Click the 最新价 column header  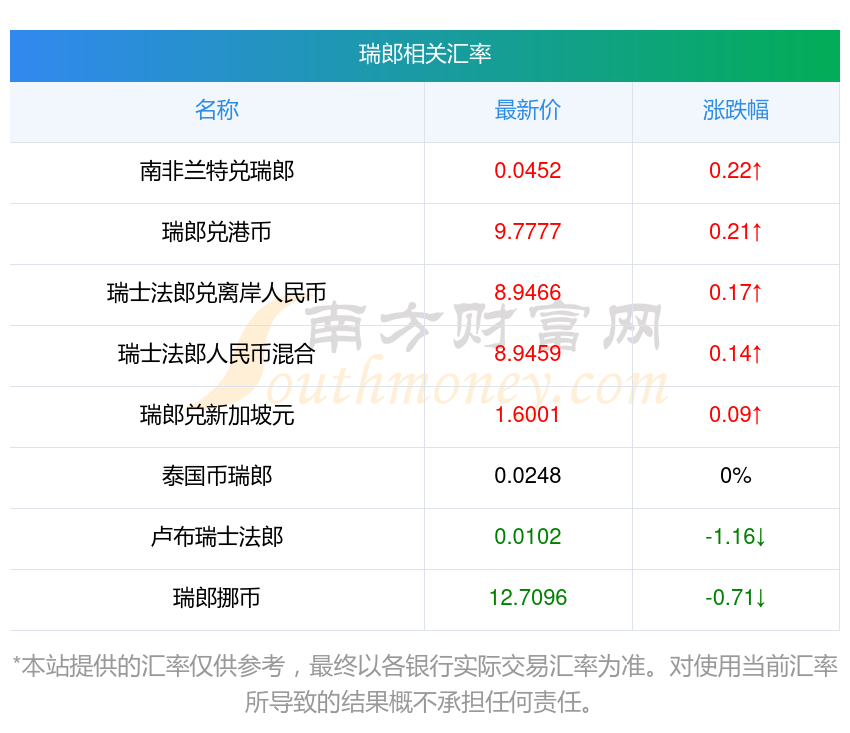pos(528,110)
